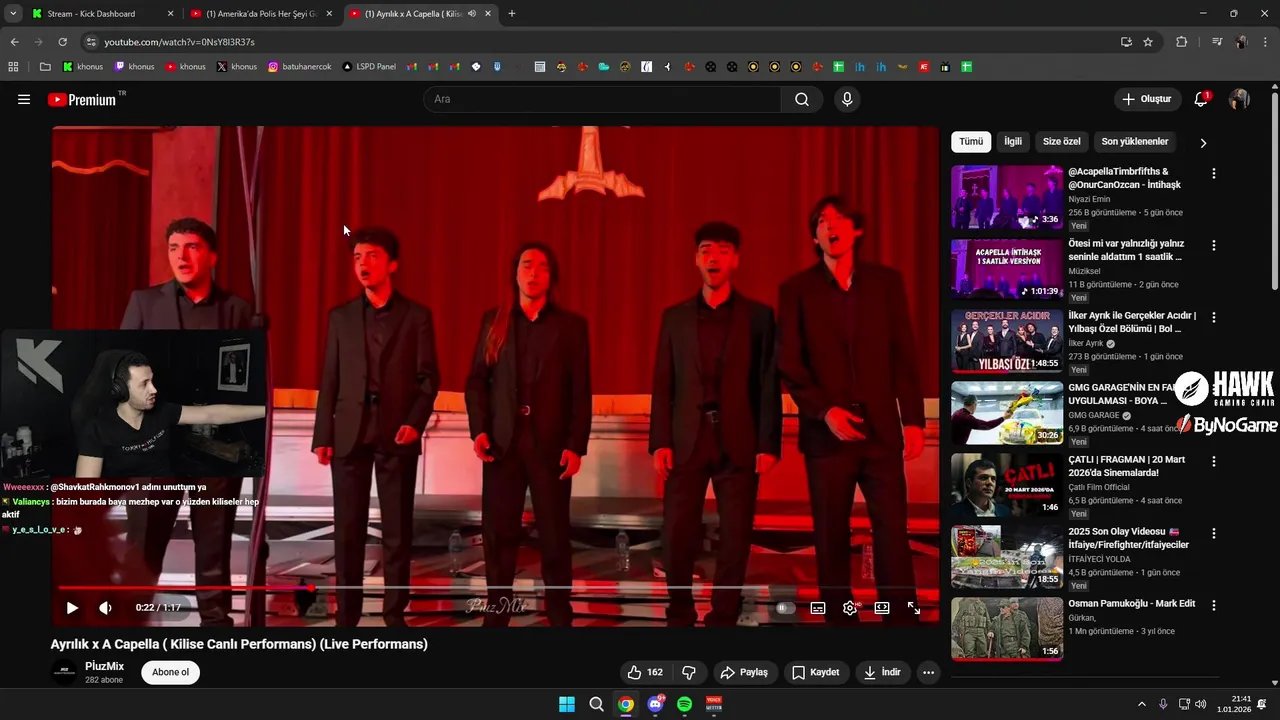Share the video via Paylaş
Viewport: 1280px width, 720px height.
pos(744,672)
